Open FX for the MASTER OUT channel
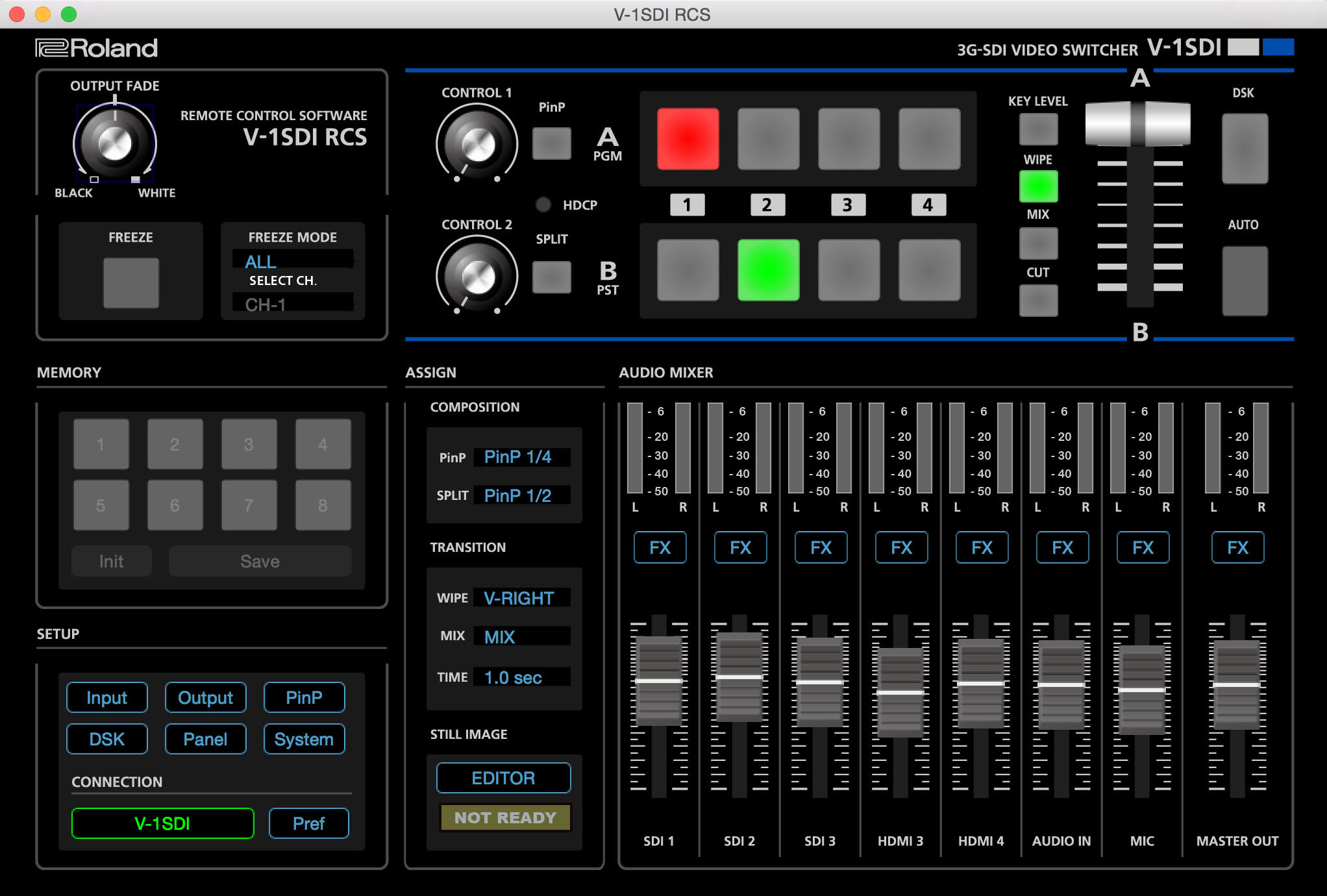1327x896 pixels. pyautogui.click(x=1237, y=547)
